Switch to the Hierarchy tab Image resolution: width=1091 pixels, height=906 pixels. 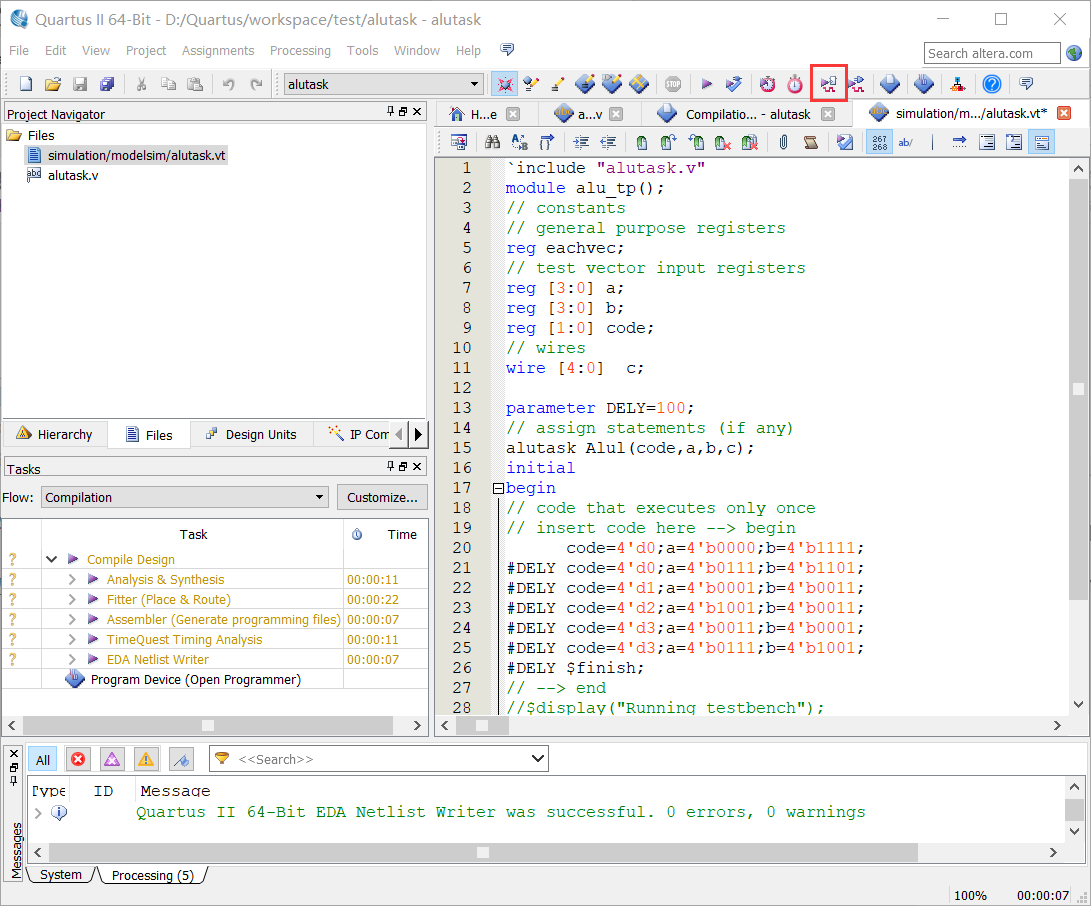tap(55, 434)
